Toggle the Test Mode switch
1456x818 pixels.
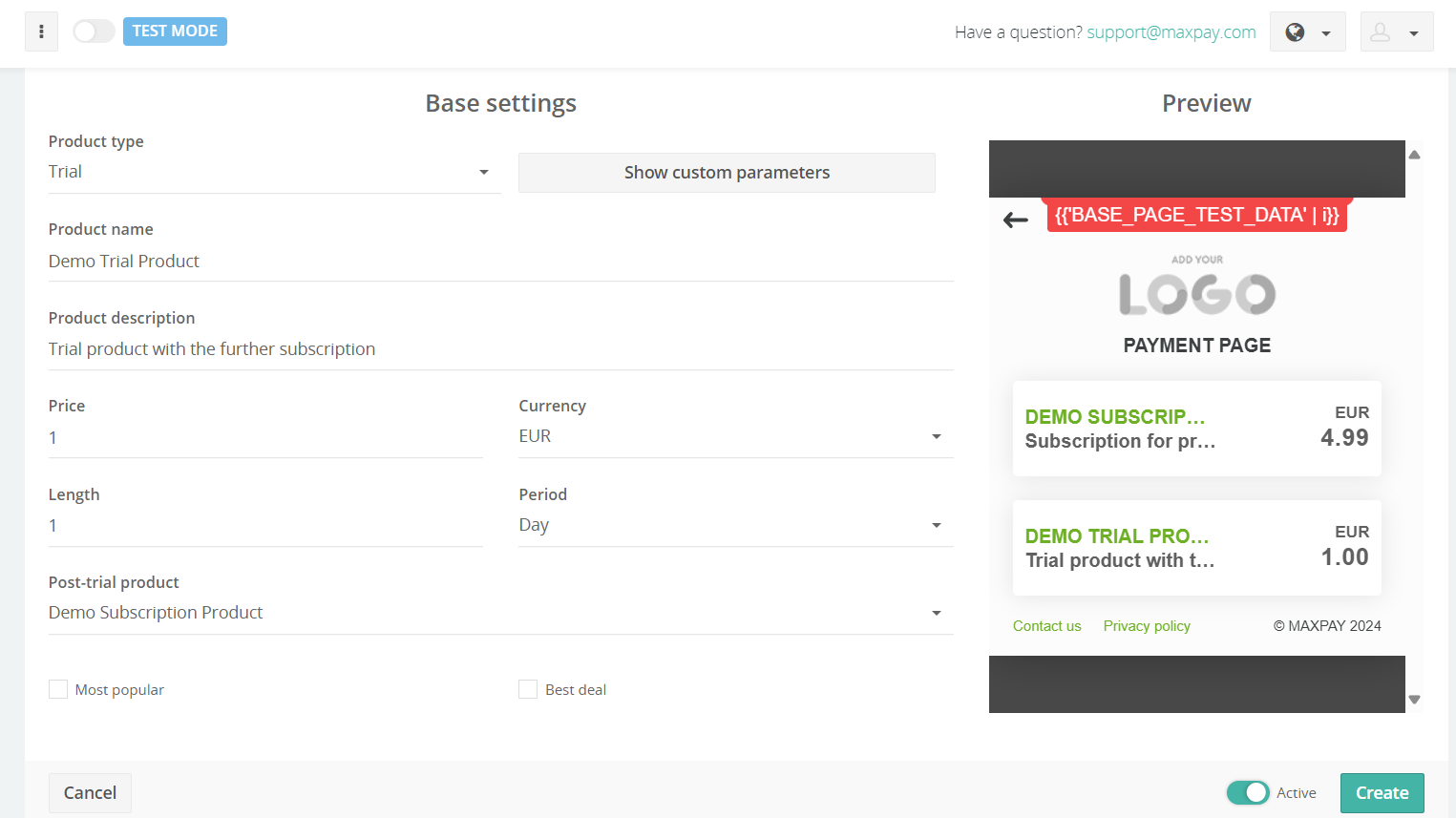coord(94,31)
